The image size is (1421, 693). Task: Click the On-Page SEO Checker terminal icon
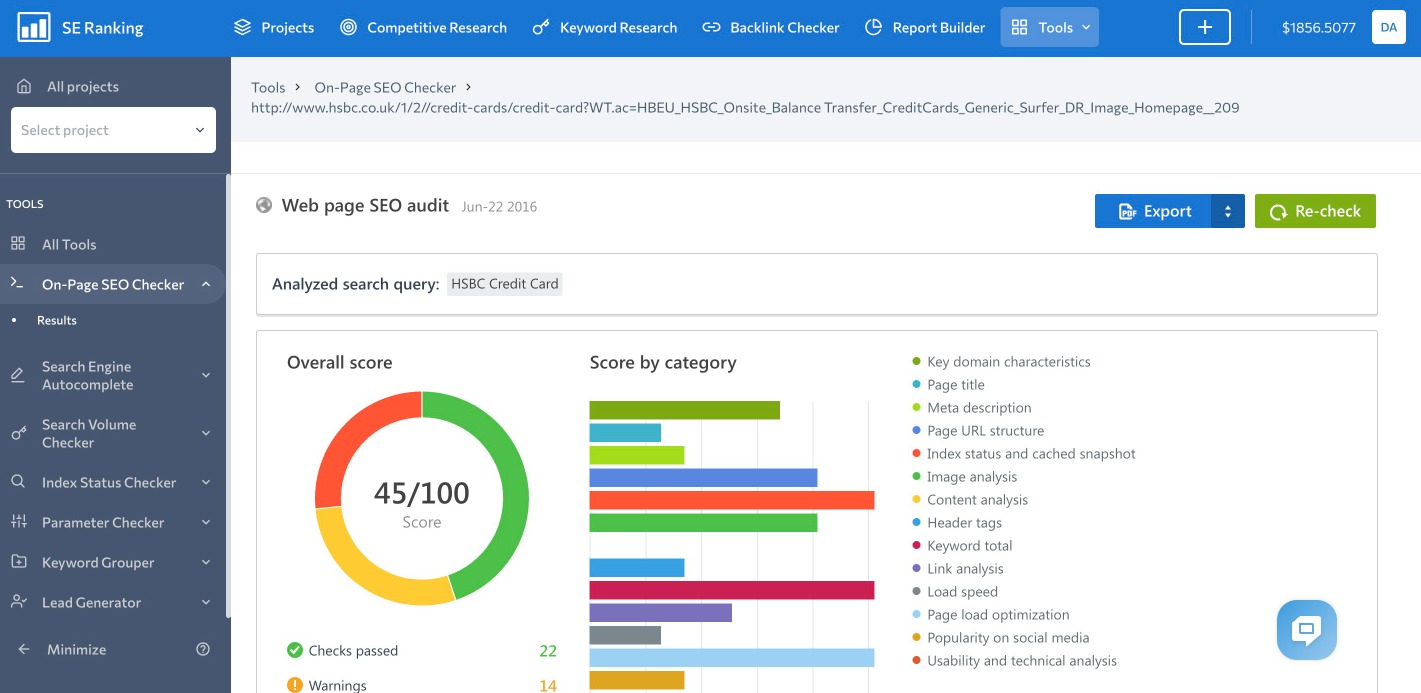(x=17, y=284)
